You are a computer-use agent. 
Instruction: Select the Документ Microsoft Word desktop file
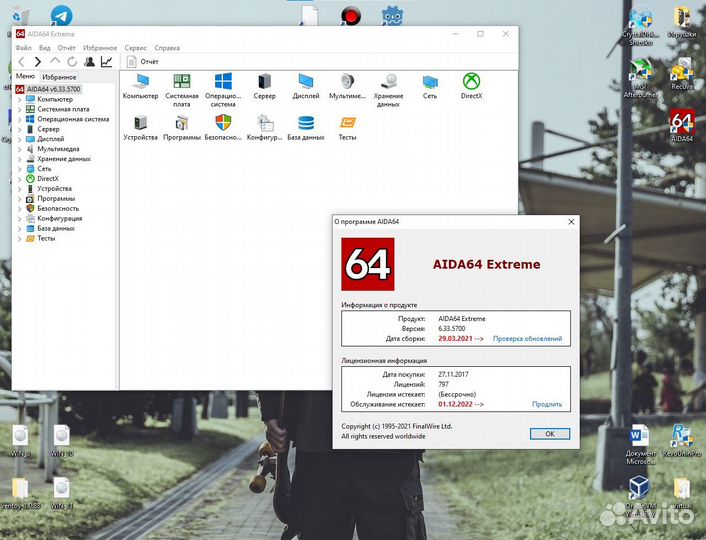tap(640, 445)
